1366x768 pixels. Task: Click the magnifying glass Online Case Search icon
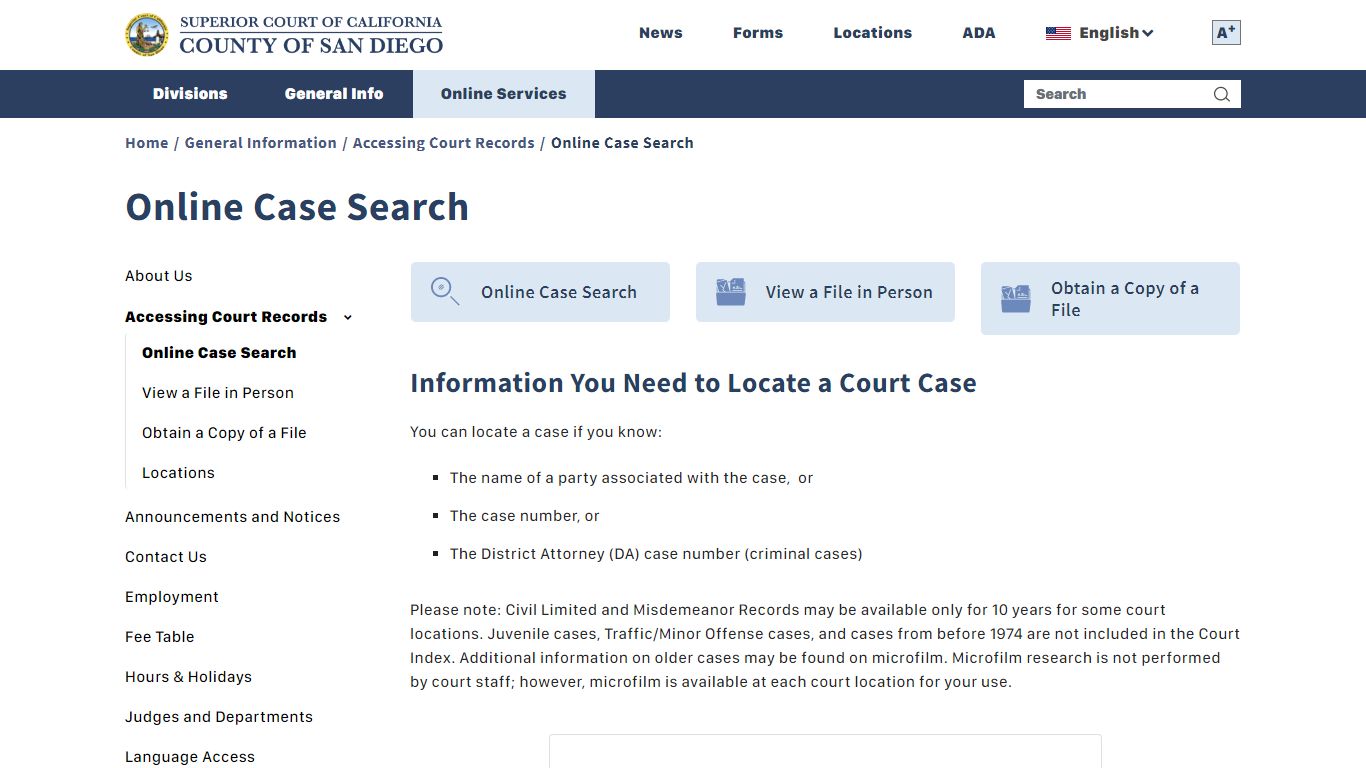[445, 291]
